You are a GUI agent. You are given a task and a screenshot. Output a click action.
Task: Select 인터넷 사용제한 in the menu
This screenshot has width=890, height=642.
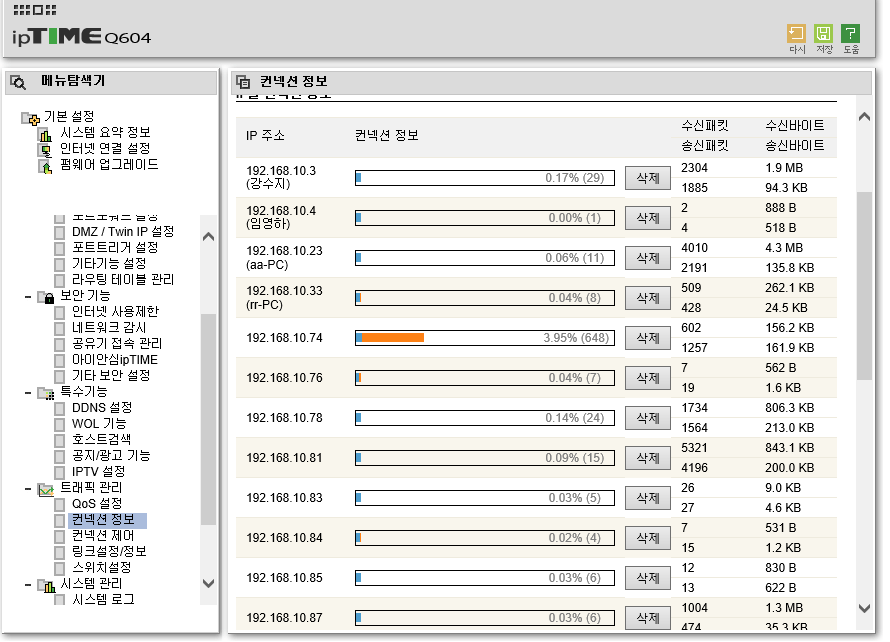(x=115, y=312)
